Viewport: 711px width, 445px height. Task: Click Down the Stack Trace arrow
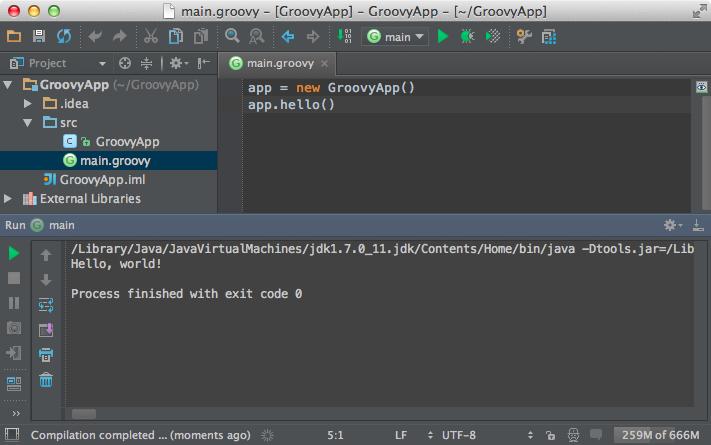46,280
